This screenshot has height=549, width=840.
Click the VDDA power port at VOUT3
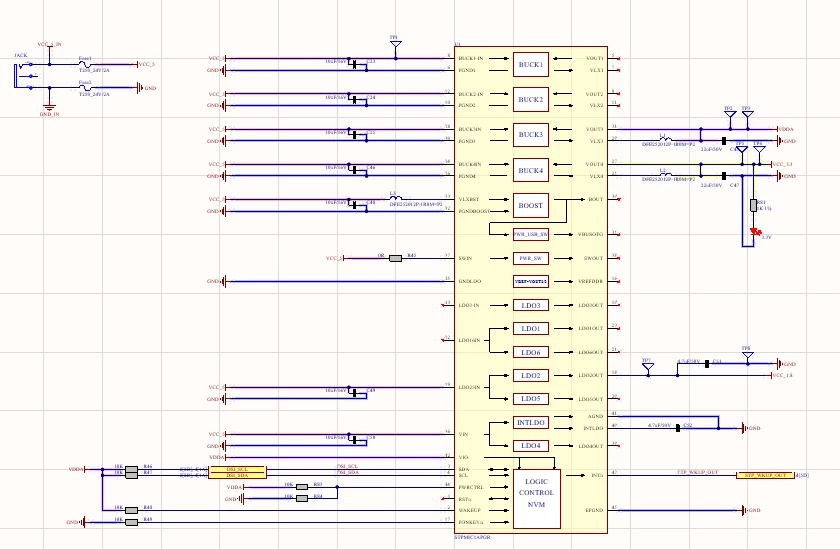pos(785,129)
